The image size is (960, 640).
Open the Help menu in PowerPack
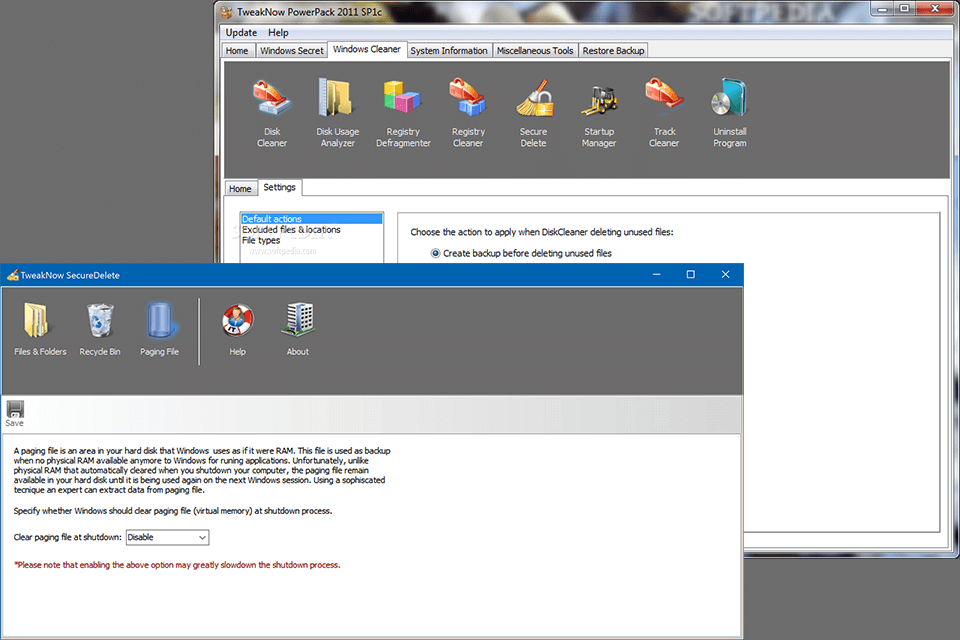(x=278, y=32)
